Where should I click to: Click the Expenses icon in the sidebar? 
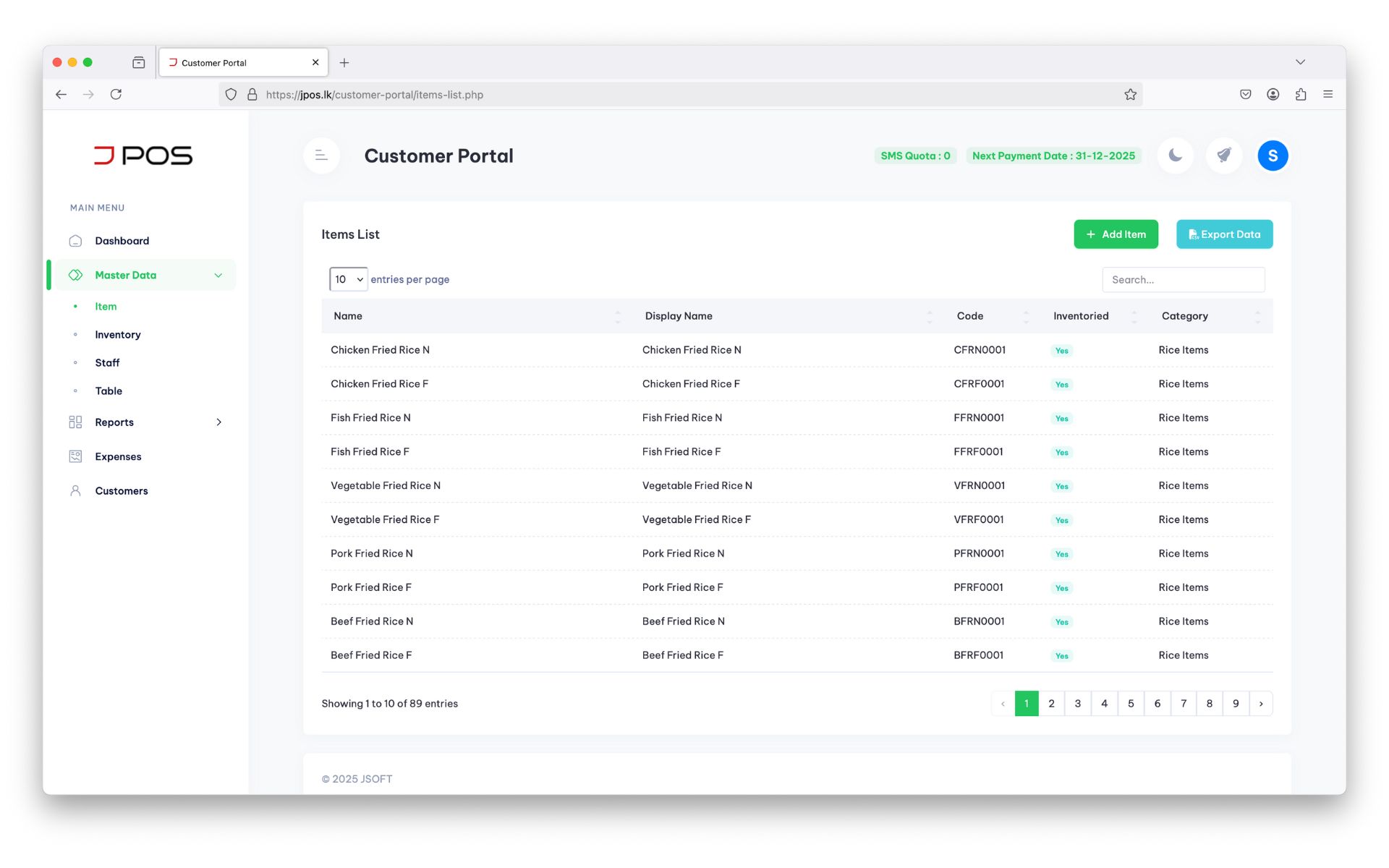pos(75,456)
